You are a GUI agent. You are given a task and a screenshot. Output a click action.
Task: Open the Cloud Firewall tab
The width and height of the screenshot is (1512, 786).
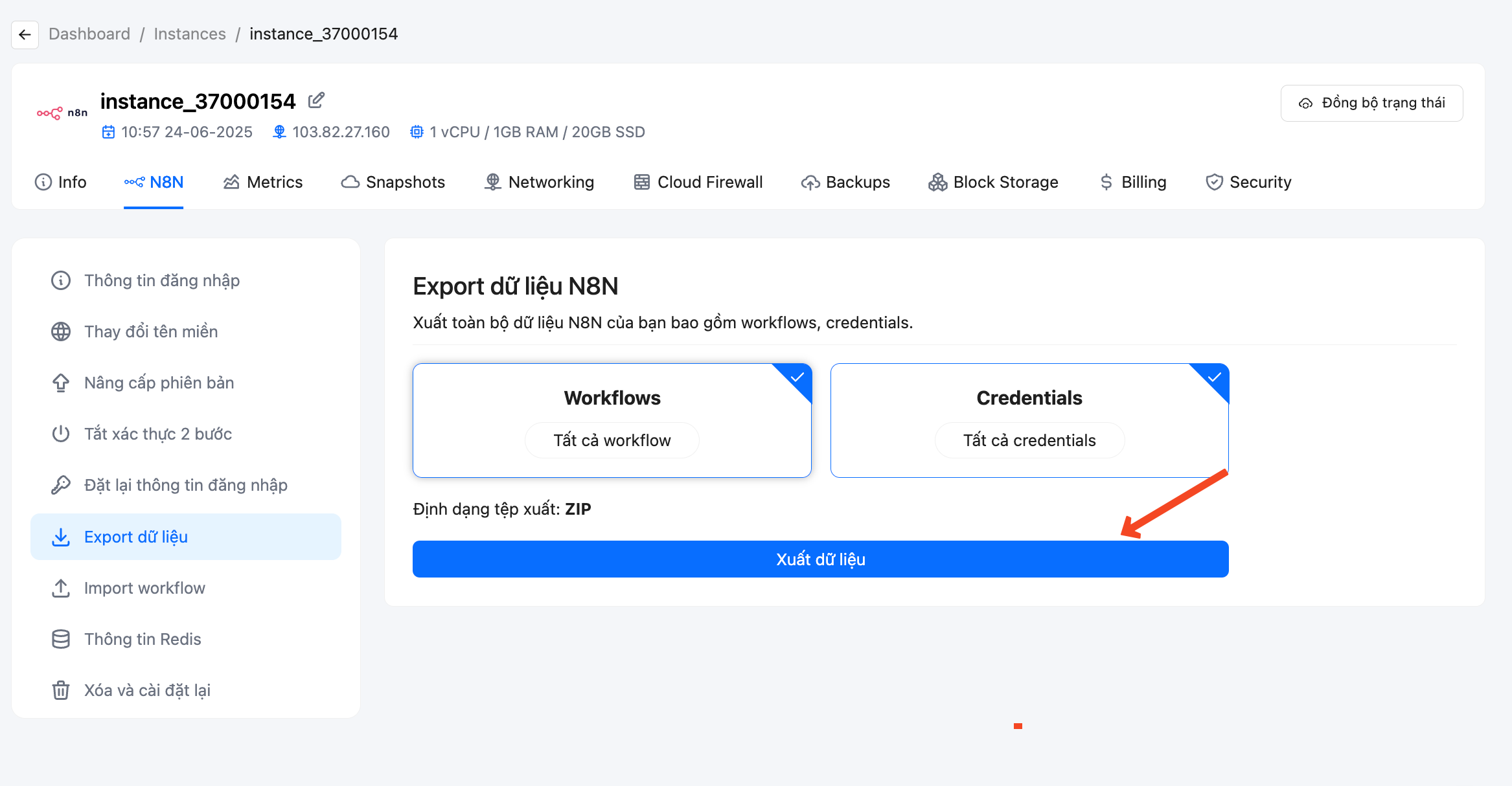(698, 182)
